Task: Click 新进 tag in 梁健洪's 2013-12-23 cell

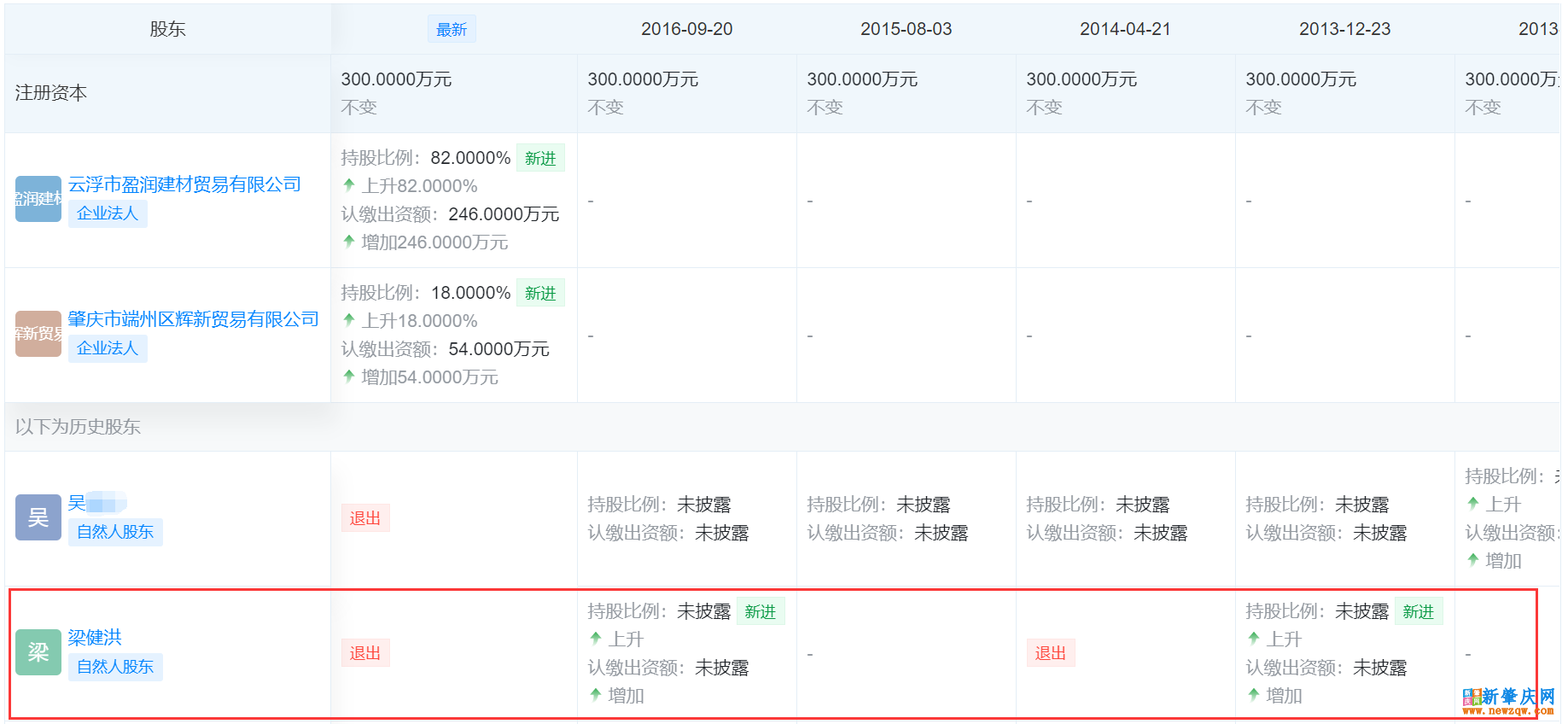Action: (1419, 611)
